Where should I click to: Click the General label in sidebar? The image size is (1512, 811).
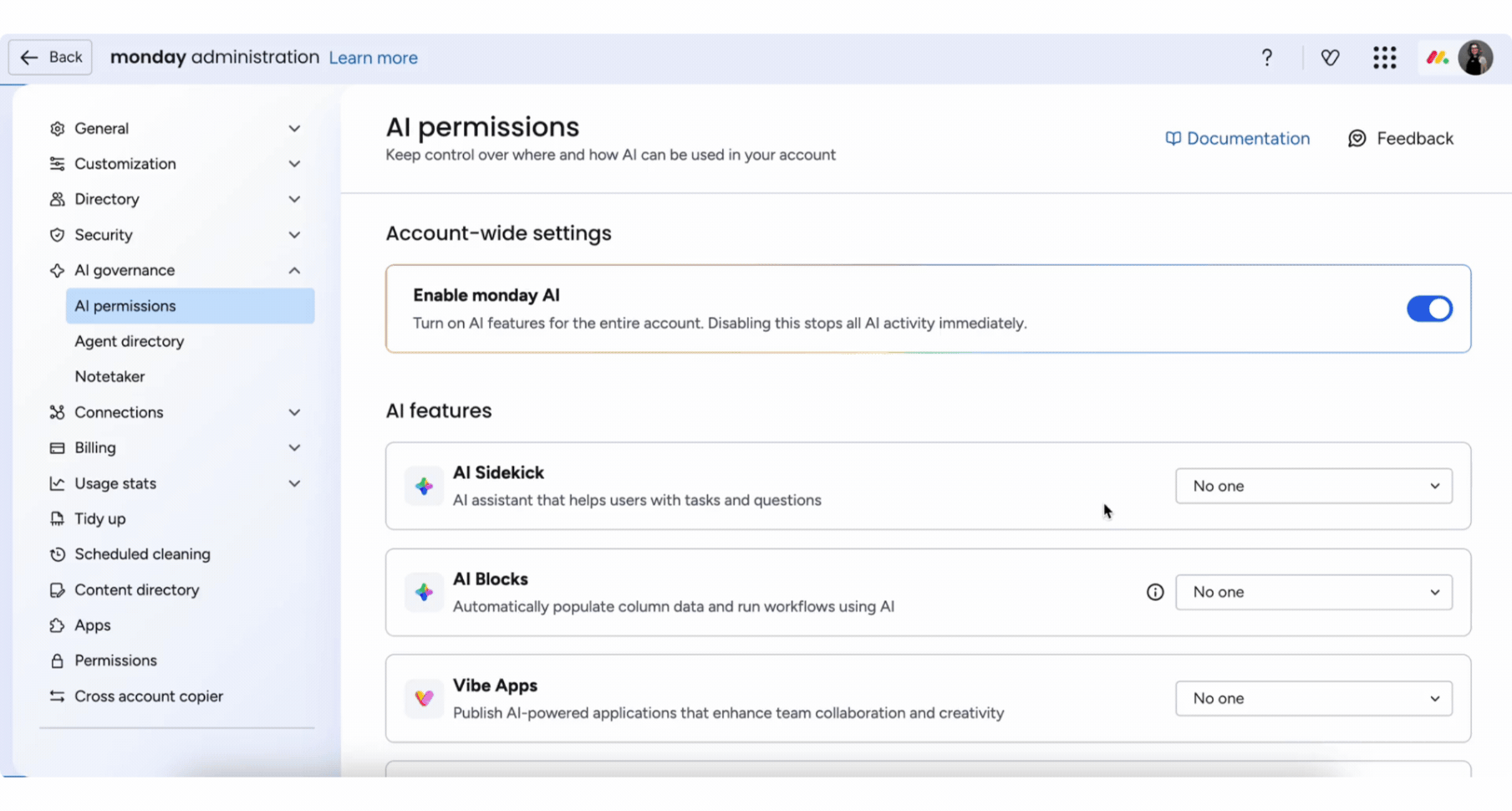coord(101,129)
